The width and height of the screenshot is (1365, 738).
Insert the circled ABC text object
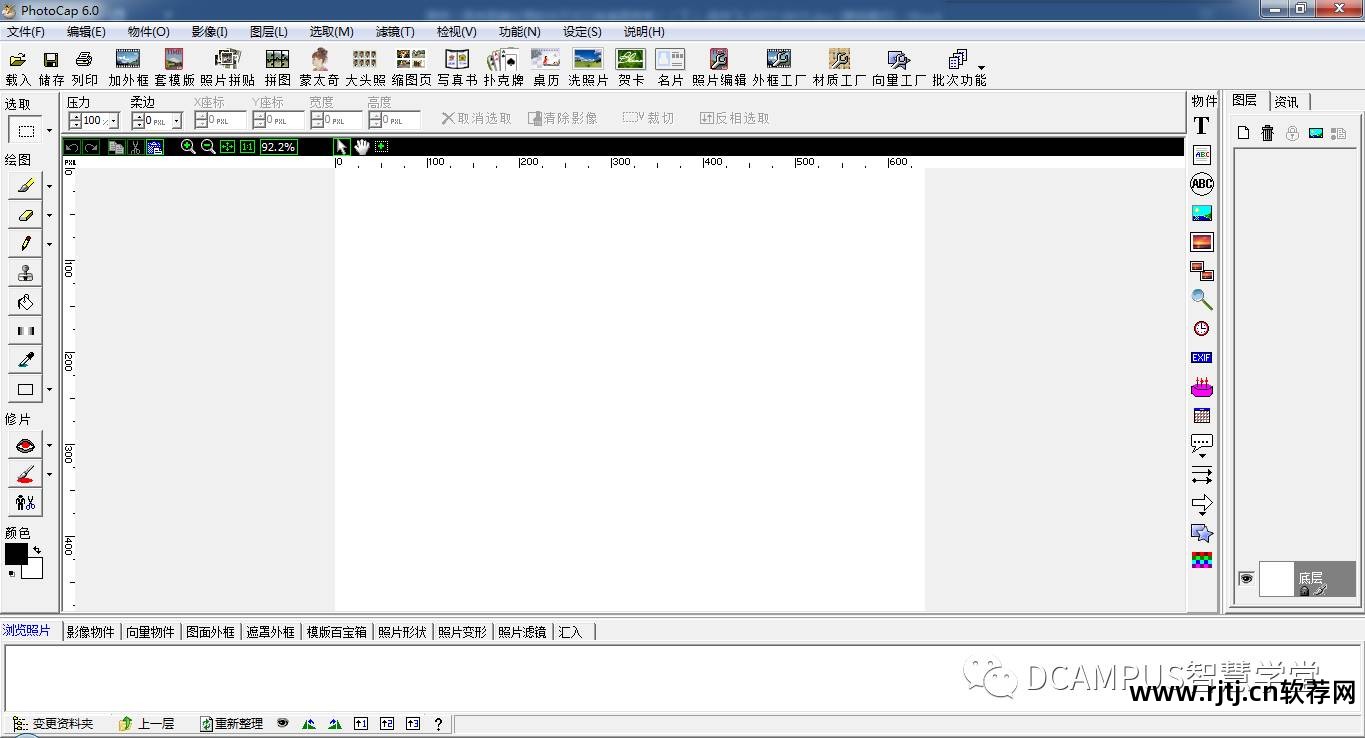point(1202,184)
